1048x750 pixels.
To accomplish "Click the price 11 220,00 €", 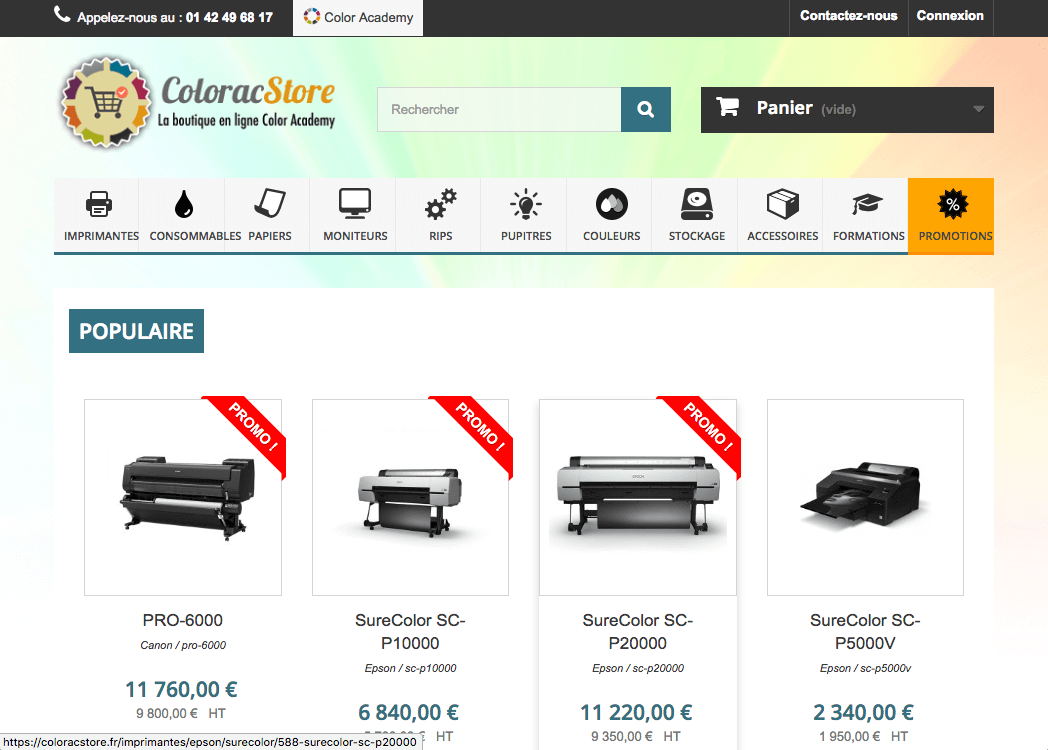I will click(636, 713).
